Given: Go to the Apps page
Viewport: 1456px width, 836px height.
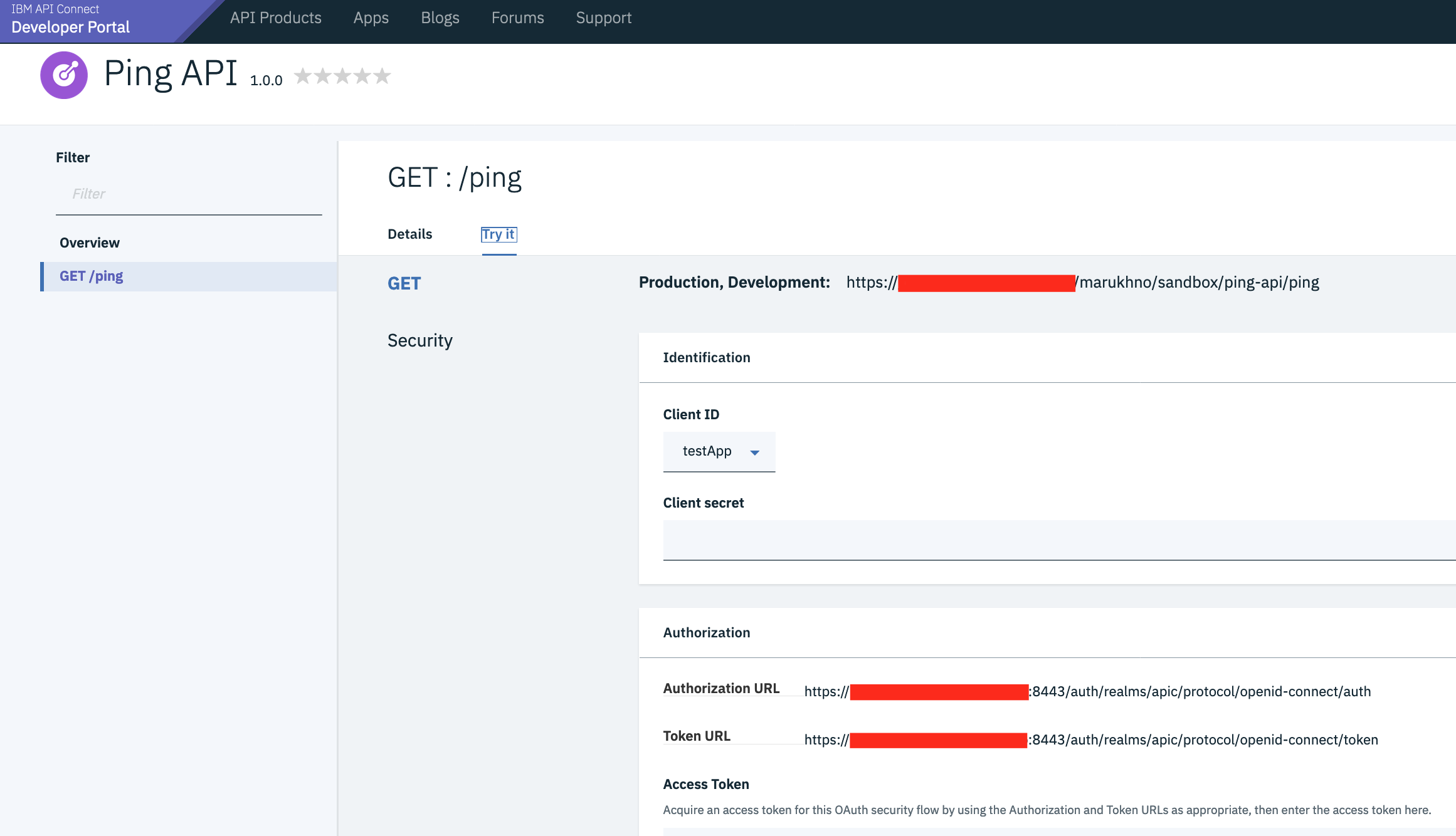Looking at the screenshot, I should tap(371, 18).
